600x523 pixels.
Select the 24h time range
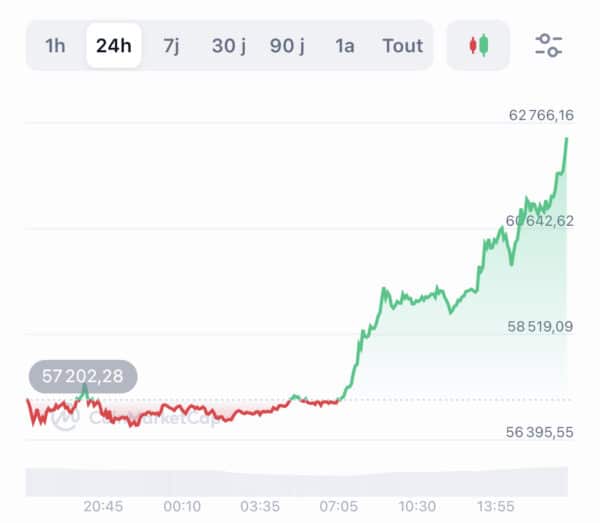114,46
